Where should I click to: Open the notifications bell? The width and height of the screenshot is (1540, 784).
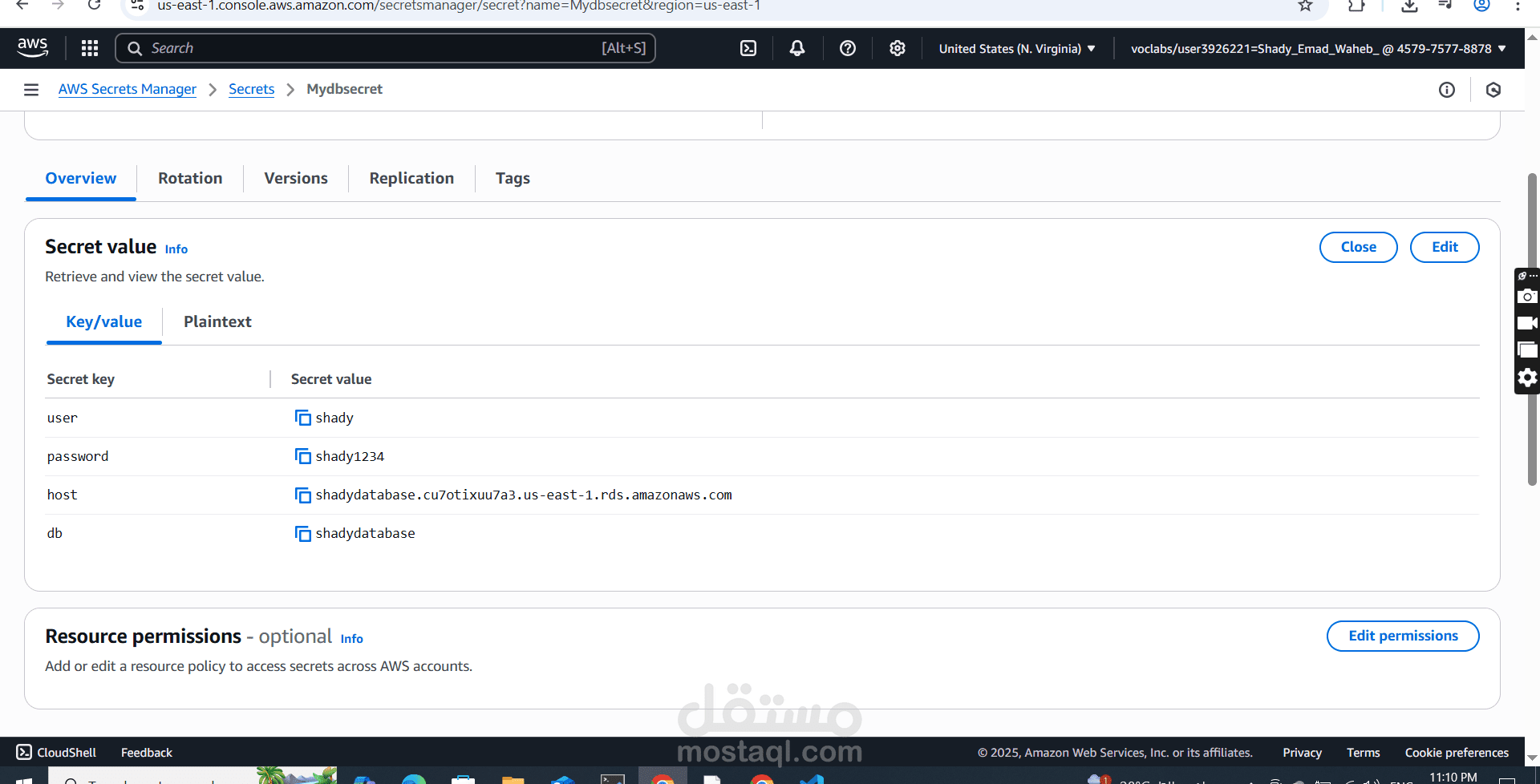click(x=797, y=48)
